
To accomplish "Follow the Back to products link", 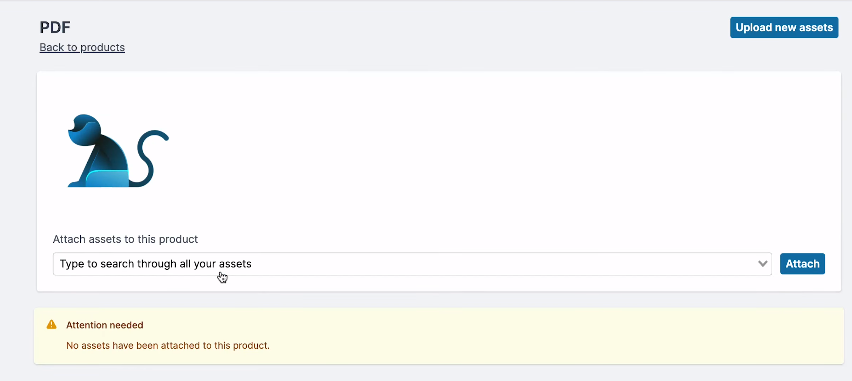I will (x=82, y=47).
